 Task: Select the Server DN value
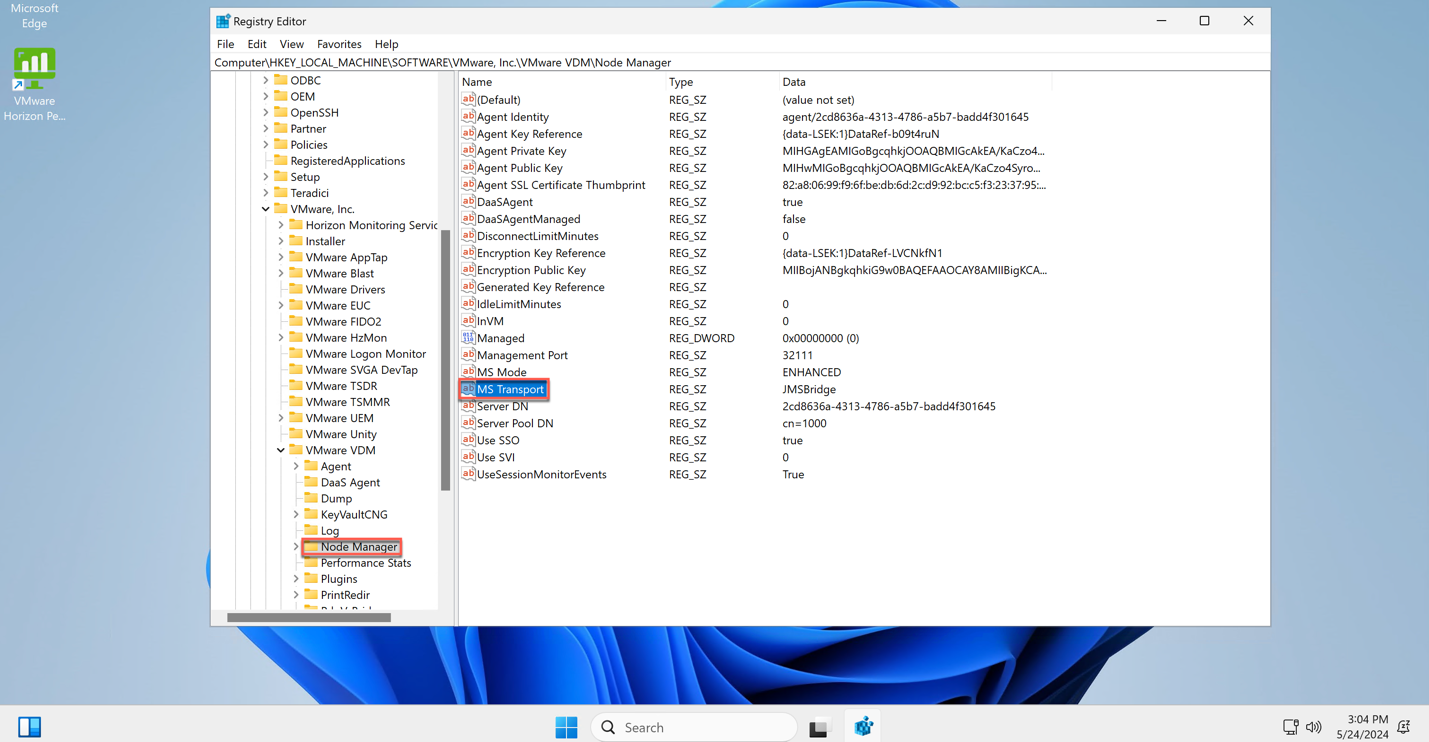coord(502,406)
